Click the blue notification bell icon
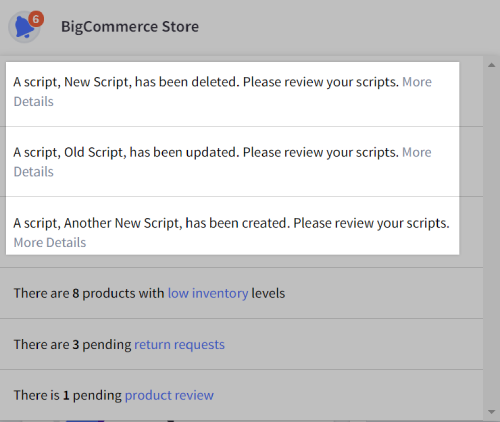 tap(24, 27)
